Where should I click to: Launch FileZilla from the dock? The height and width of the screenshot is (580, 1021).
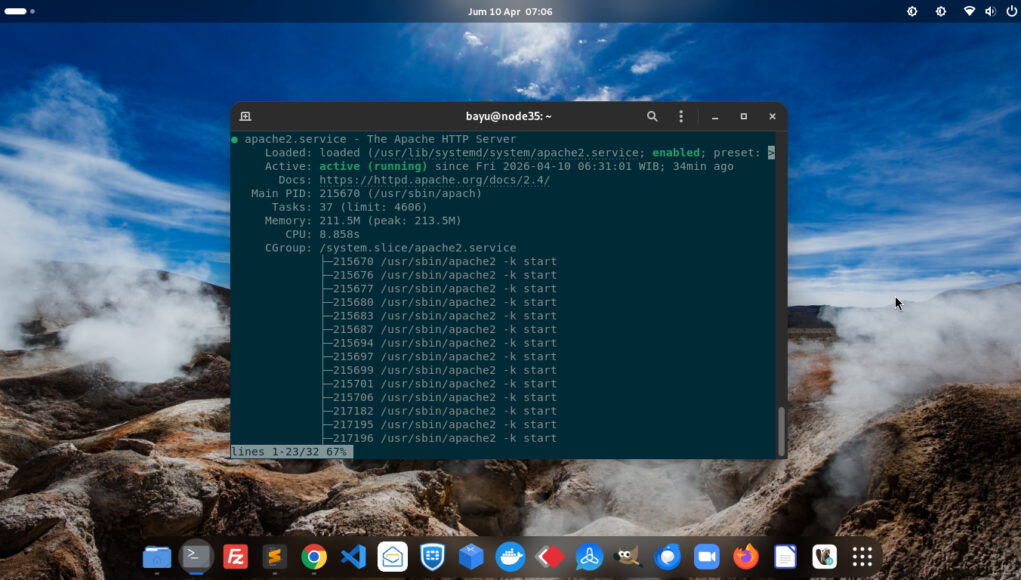pos(235,557)
